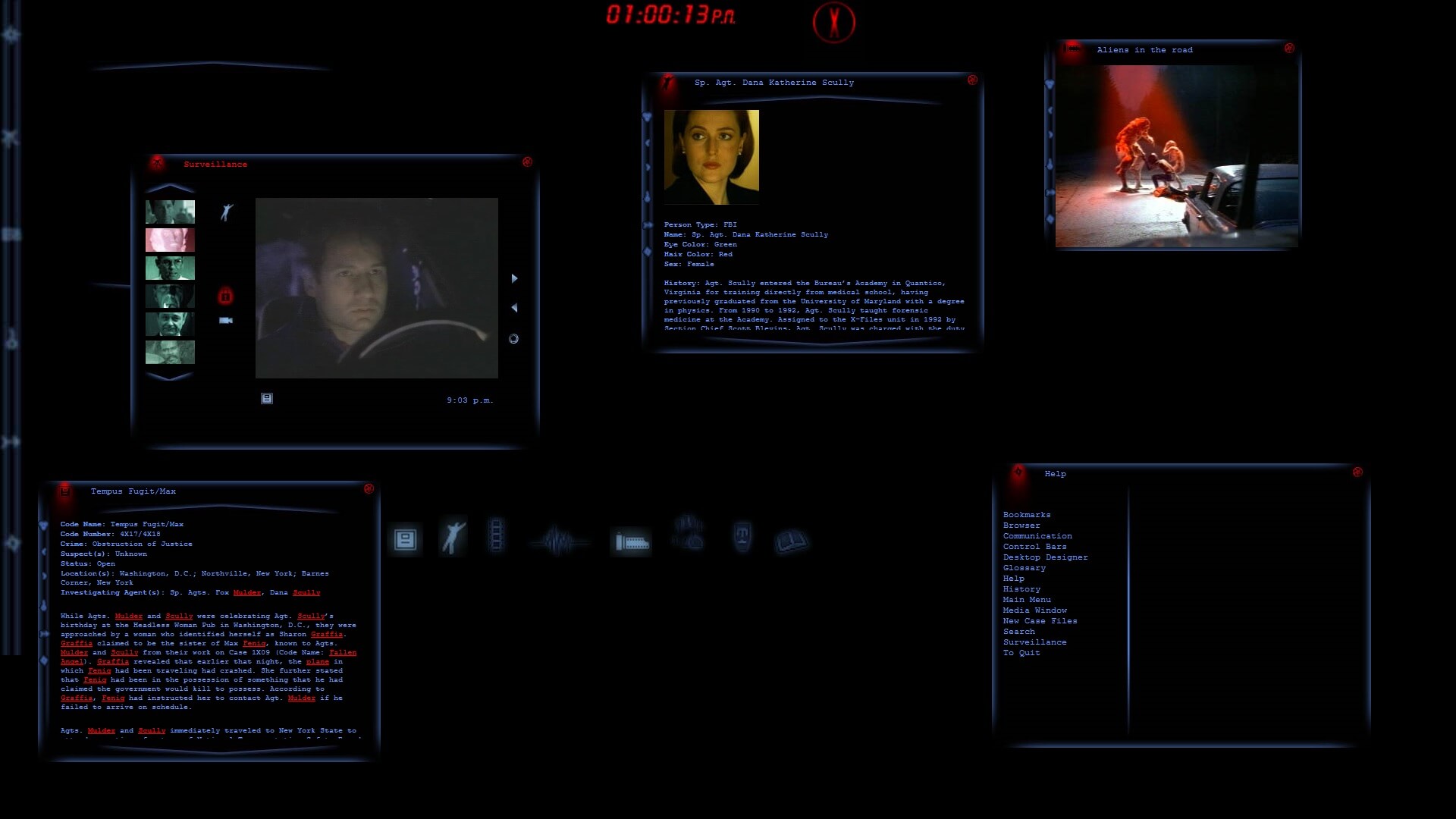Click the 9:03 p.m. timestamp under surveillance video

pyautogui.click(x=469, y=400)
